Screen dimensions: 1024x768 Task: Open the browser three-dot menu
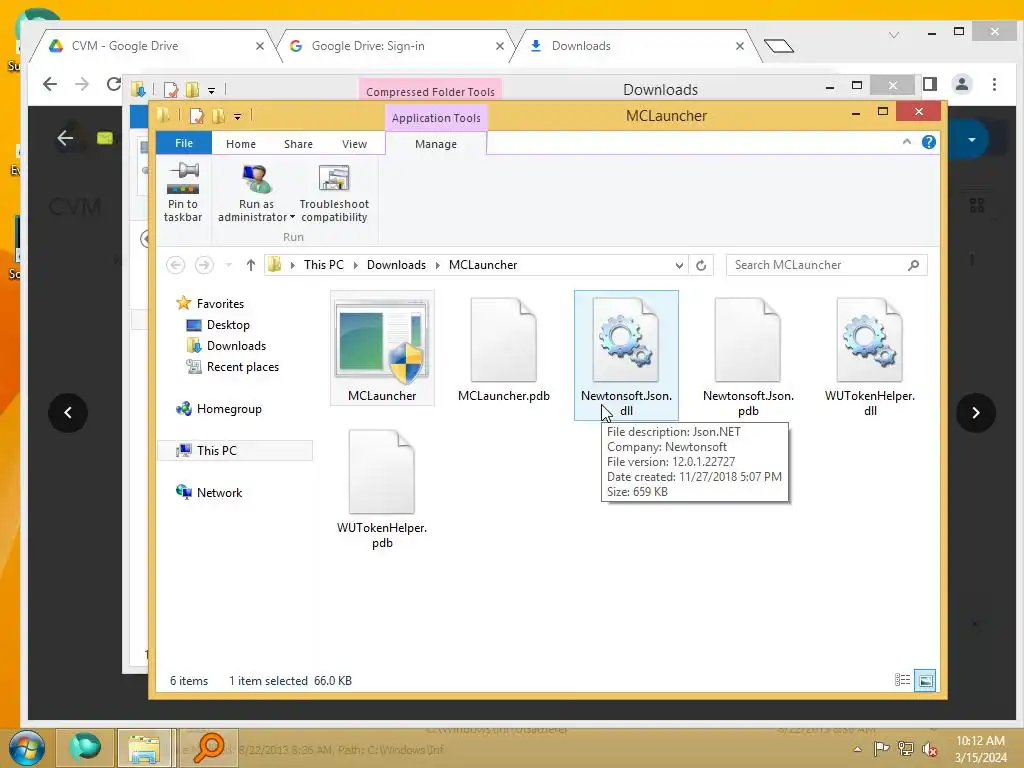click(x=994, y=84)
